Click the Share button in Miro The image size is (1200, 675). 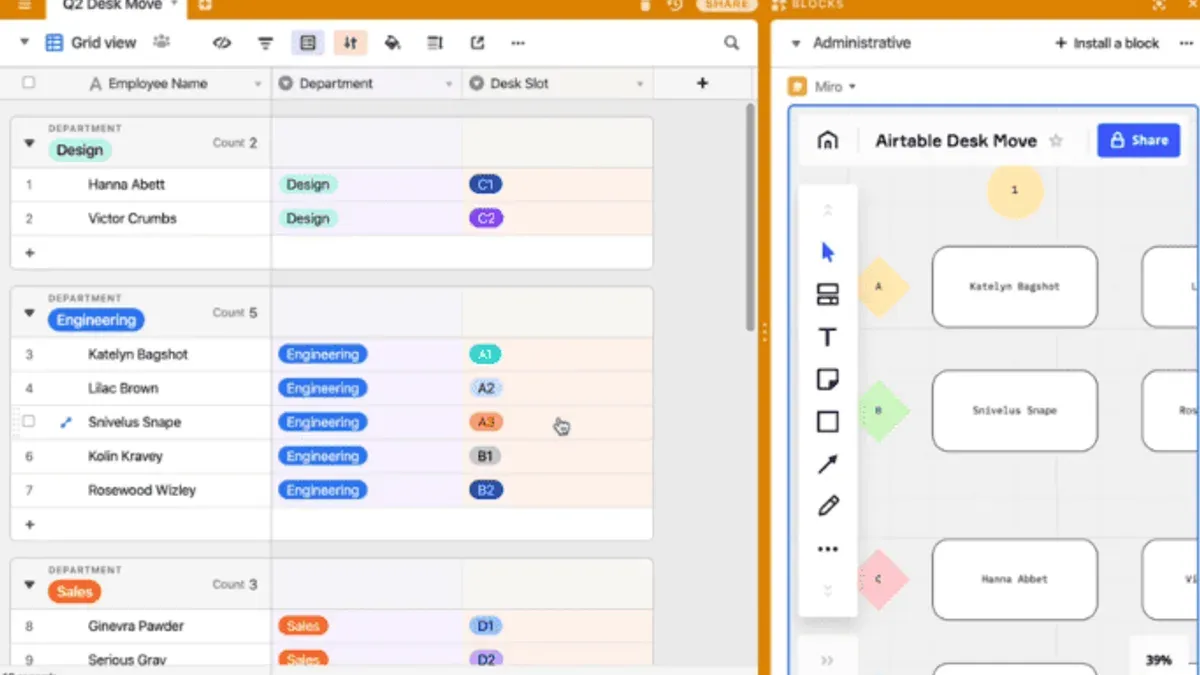[1139, 140]
